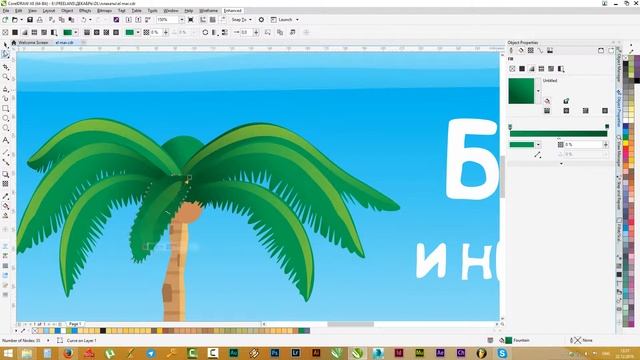640x360 pixels.
Task: Select the Zoom tool in the toolbox
Action: [x=5, y=77]
